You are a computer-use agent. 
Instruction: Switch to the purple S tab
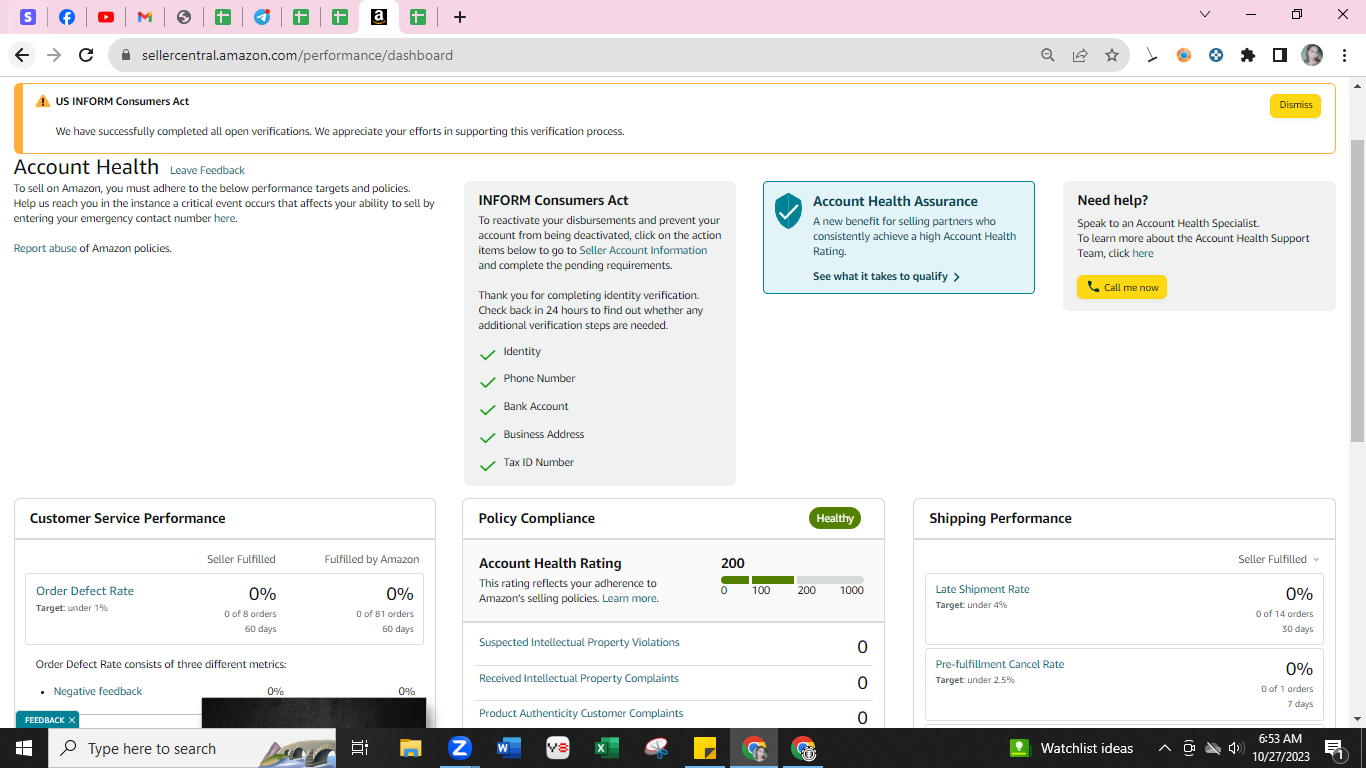(28, 17)
